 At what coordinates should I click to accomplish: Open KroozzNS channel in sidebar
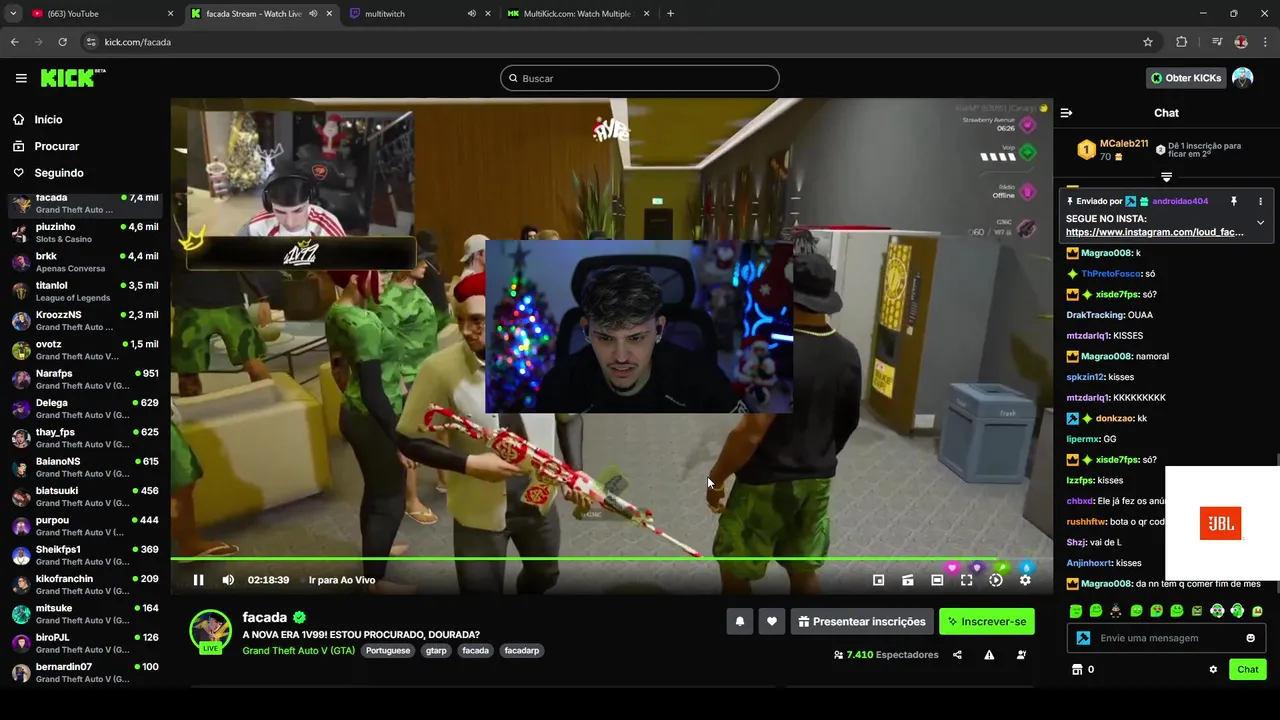[85, 321]
